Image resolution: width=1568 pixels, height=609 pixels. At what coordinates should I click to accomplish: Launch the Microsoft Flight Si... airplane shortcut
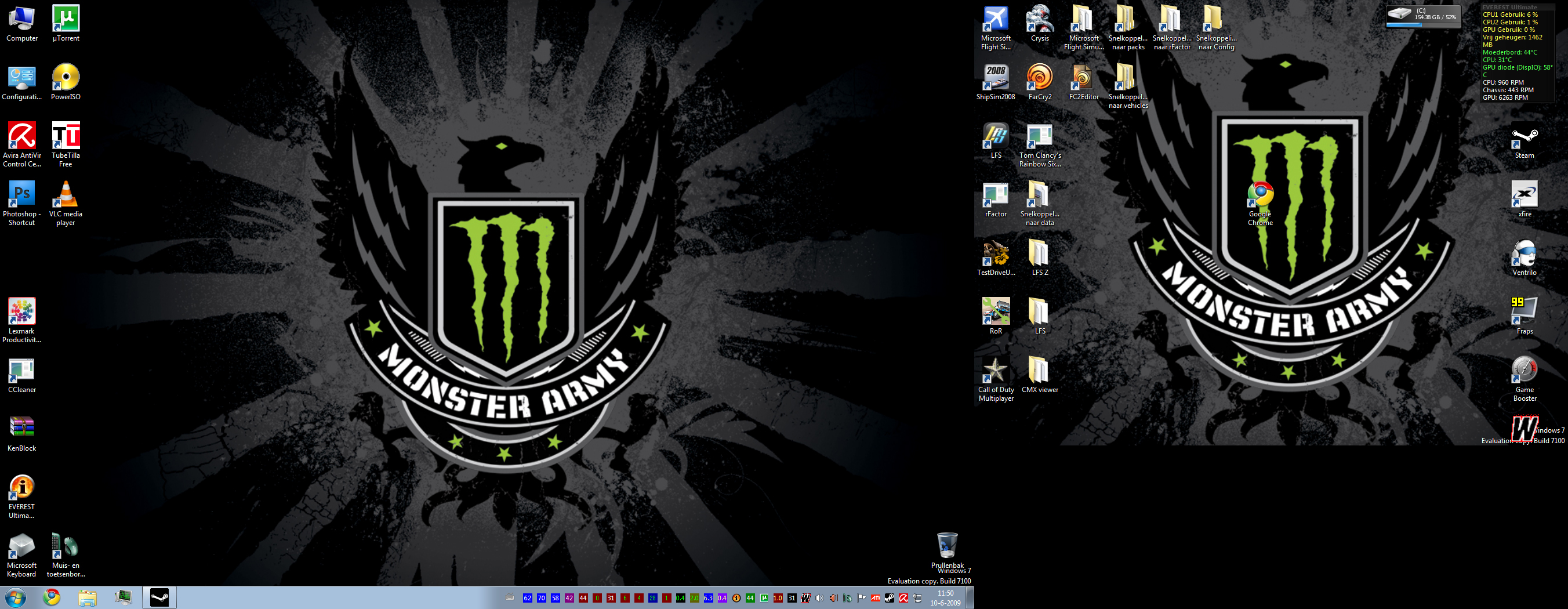[x=996, y=28]
